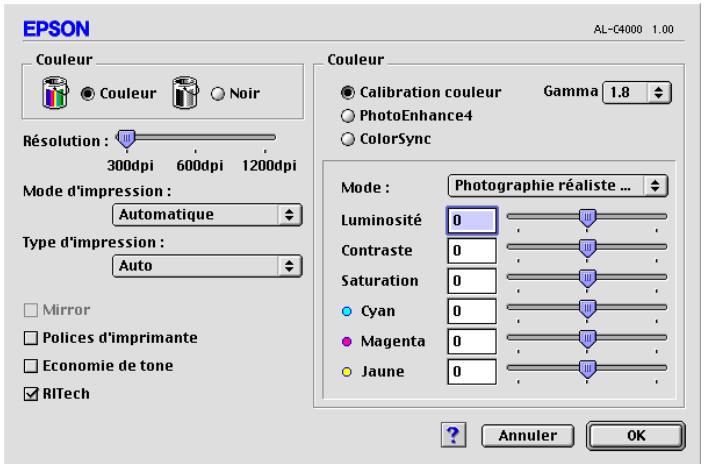Viewport: 704px width, 464px height.
Task: Click the 300dpi resolution label
Action: 130,166
